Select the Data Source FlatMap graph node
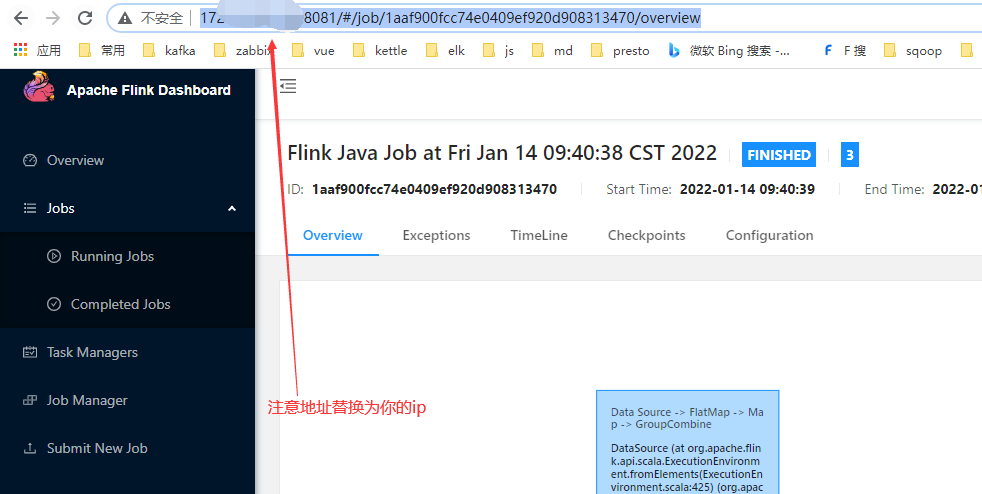This screenshot has width=982, height=494. (x=688, y=441)
